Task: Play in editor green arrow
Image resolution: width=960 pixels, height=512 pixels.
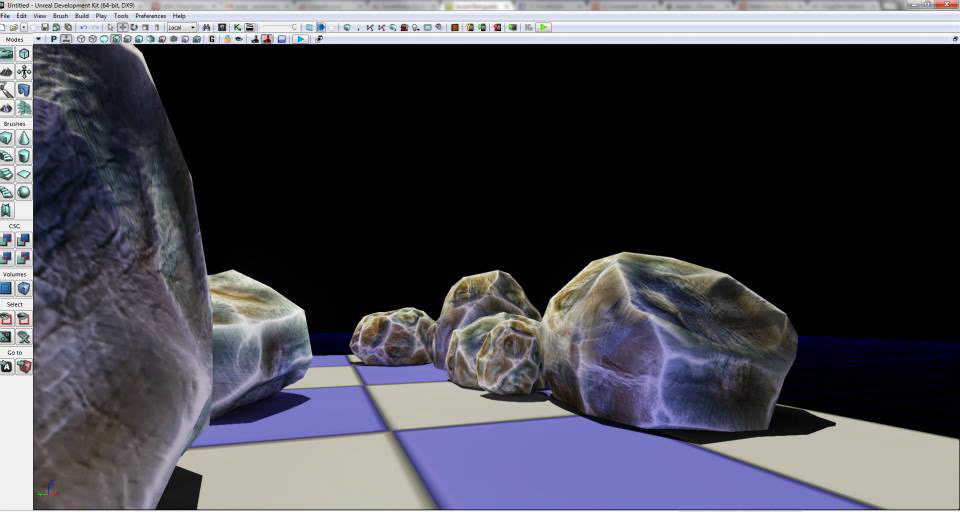Action: coord(542,28)
